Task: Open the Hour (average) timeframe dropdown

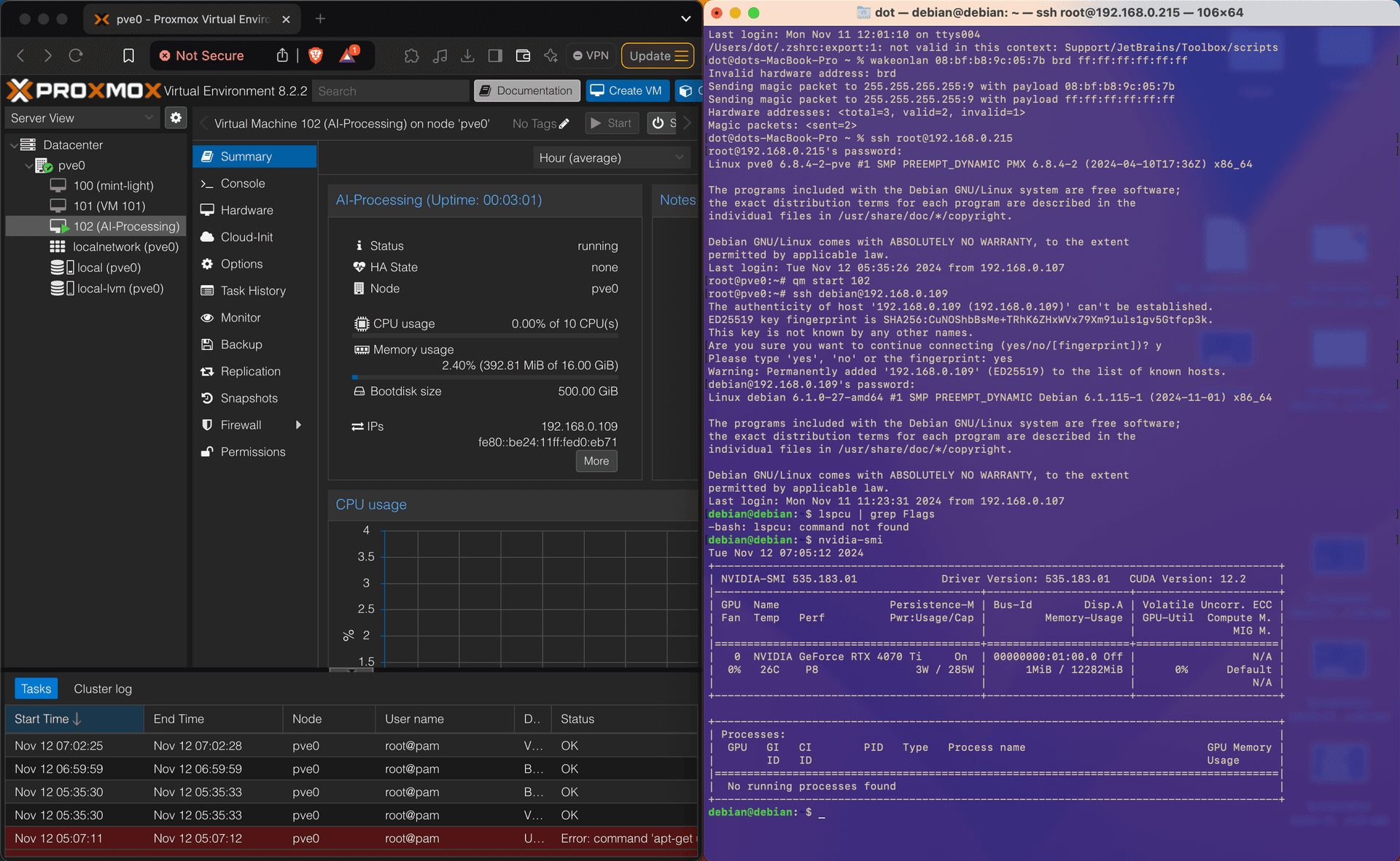Action: click(612, 157)
